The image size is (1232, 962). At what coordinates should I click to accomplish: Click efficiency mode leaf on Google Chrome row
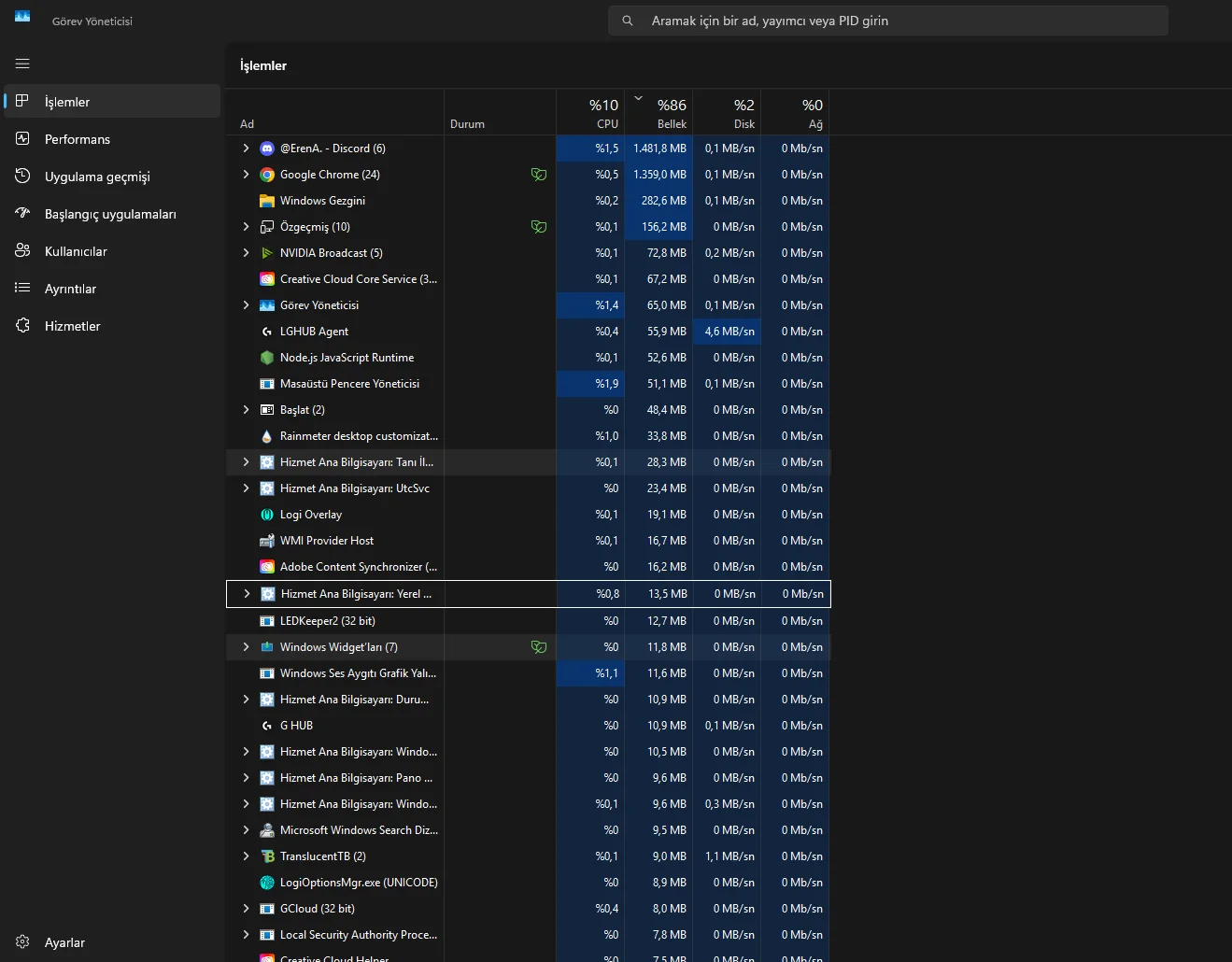[539, 175]
